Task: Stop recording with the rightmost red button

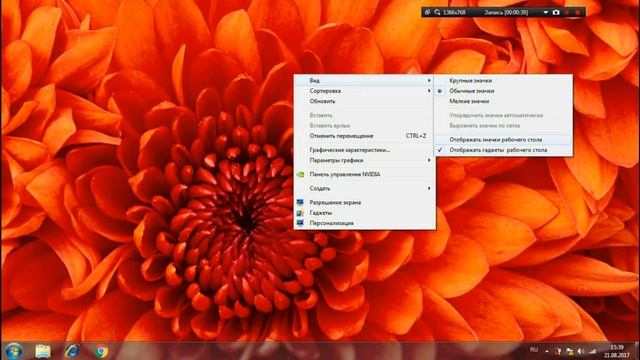Action: tap(578, 13)
